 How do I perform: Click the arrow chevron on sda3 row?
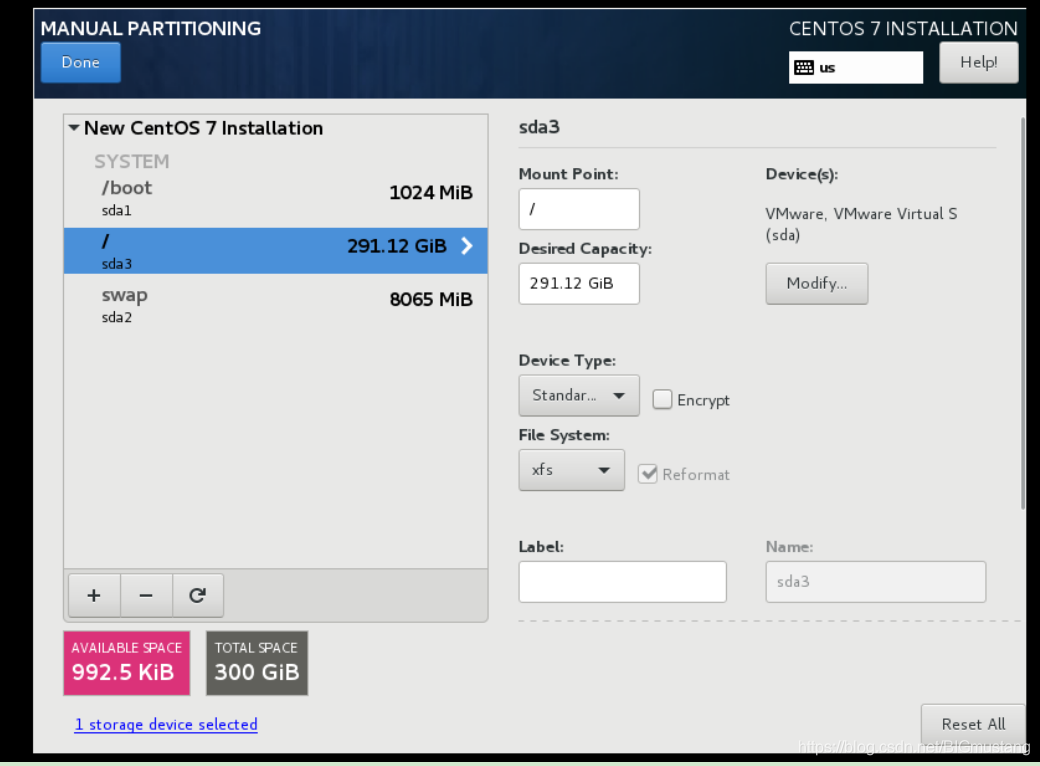(x=467, y=246)
